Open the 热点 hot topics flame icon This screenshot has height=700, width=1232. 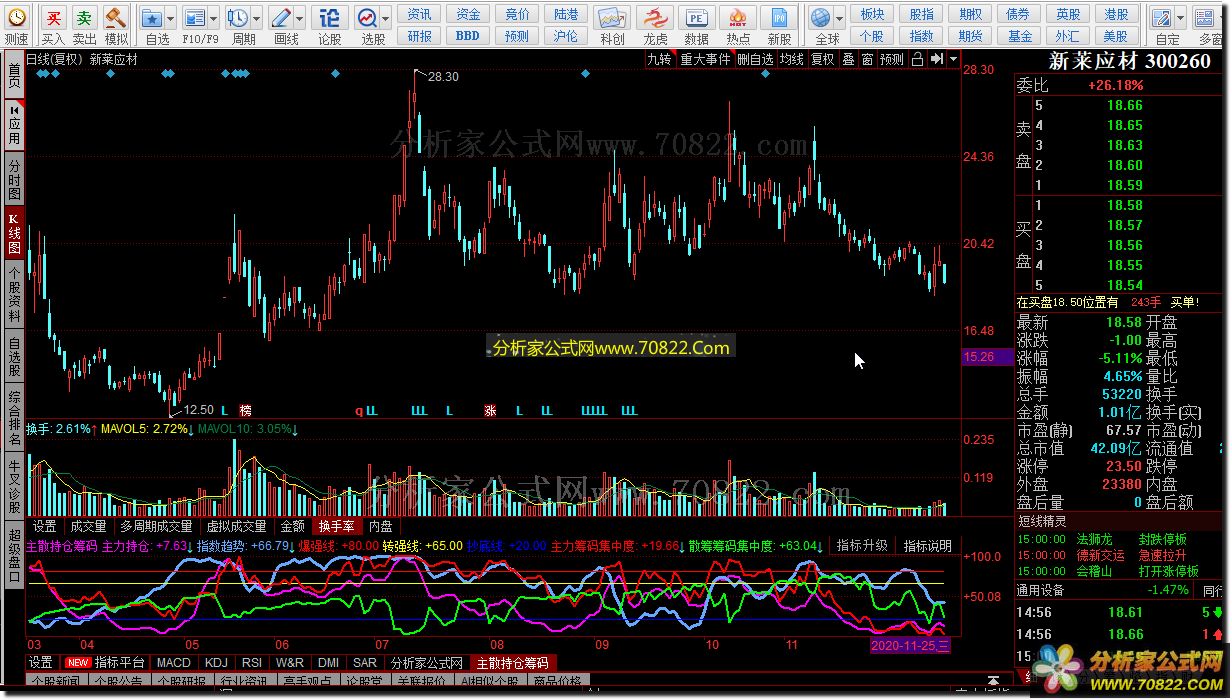738,18
